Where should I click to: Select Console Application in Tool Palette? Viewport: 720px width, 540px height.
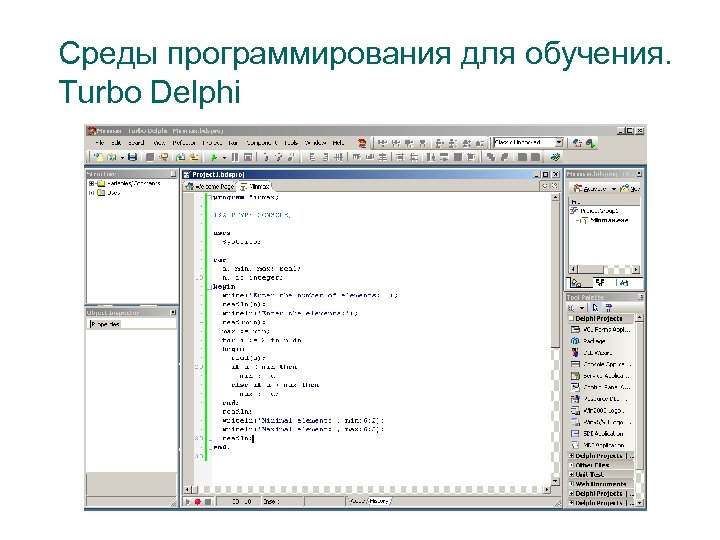[x=601, y=364]
